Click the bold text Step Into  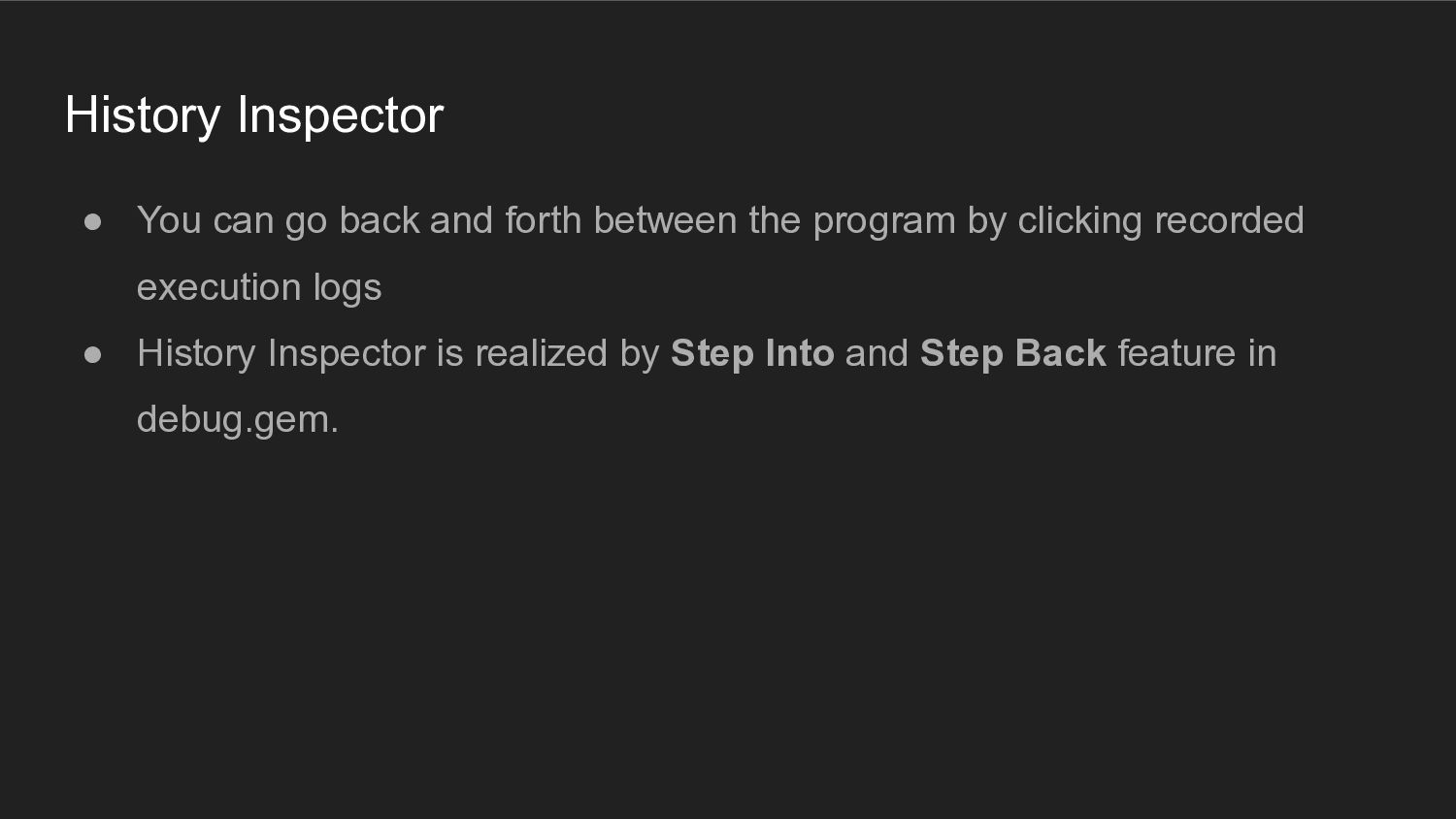coord(752,353)
